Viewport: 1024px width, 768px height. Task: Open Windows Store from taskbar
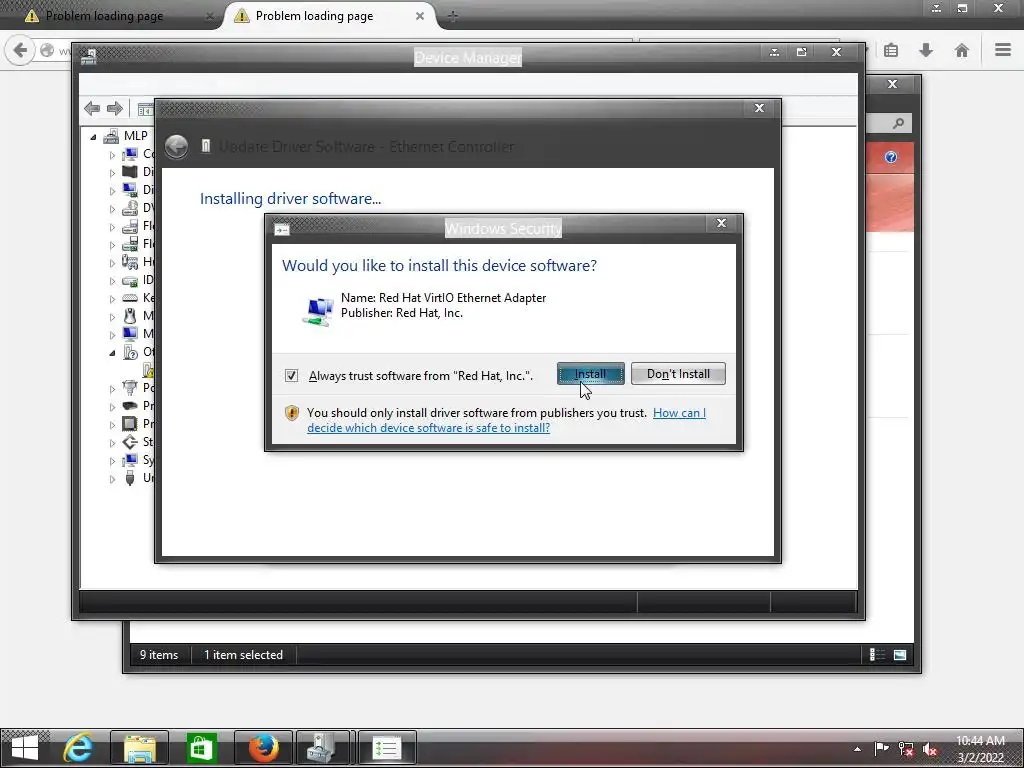201,748
